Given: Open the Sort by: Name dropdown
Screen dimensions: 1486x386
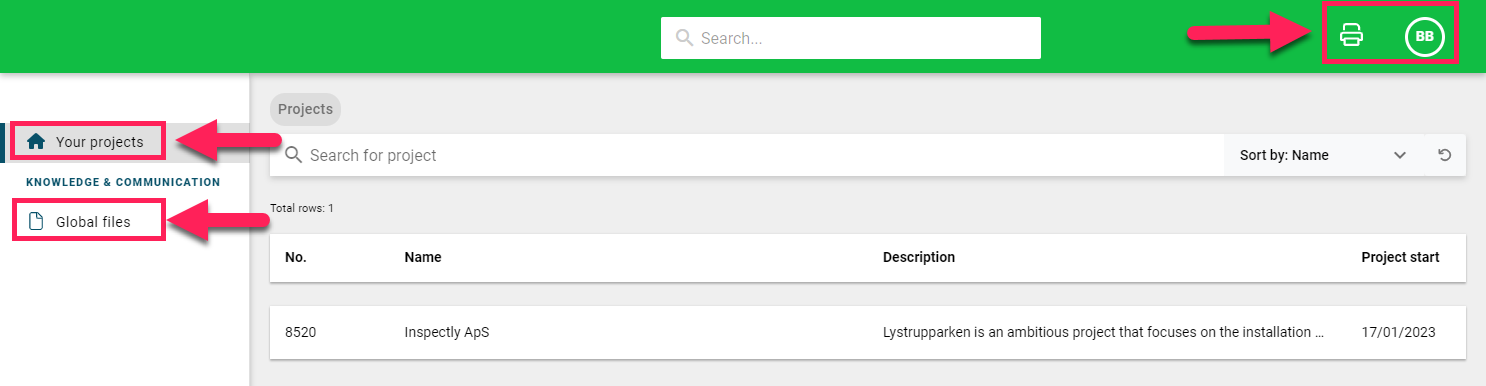Looking at the screenshot, I should (1323, 155).
